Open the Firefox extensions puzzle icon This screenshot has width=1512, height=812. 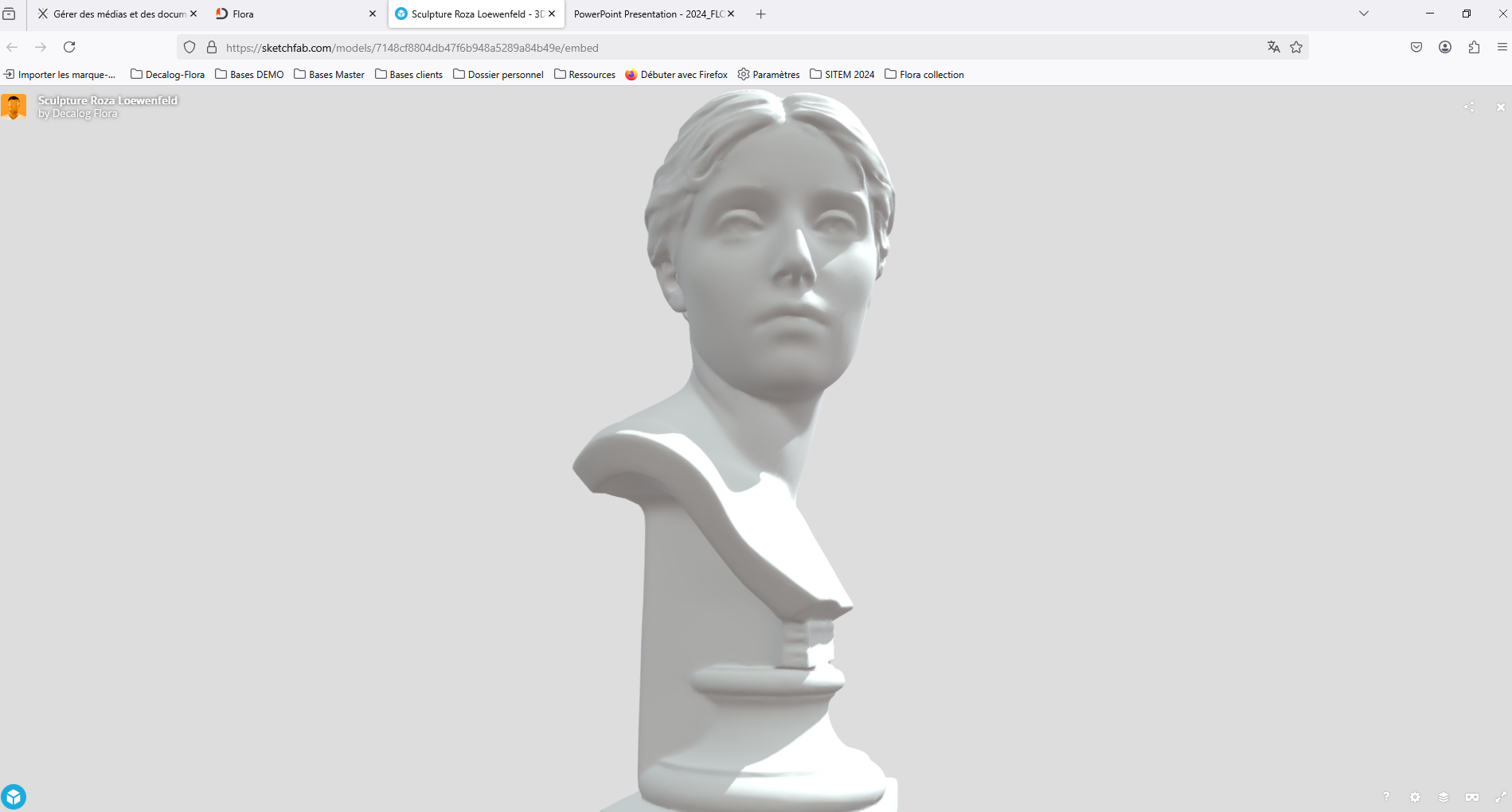(x=1474, y=48)
